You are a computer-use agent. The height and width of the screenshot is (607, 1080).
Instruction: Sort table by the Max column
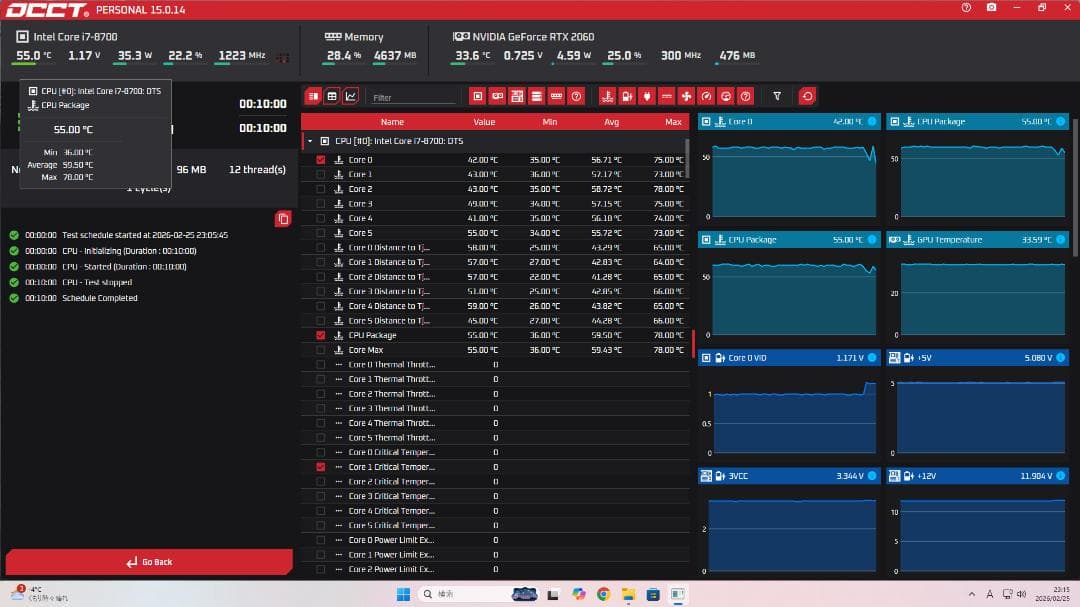673,122
